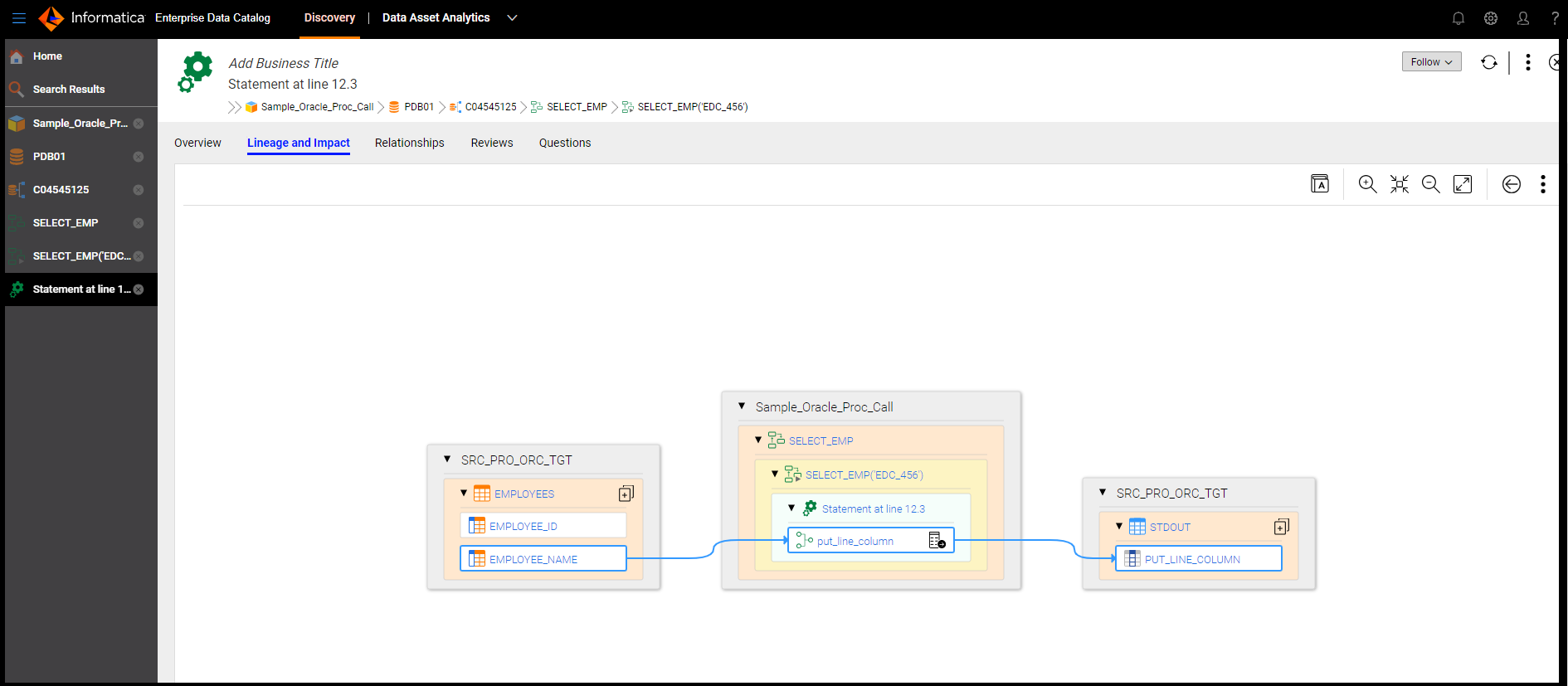This screenshot has width=1568, height=686.
Task: Click the Informatica logo
Action: click(91, 17)
